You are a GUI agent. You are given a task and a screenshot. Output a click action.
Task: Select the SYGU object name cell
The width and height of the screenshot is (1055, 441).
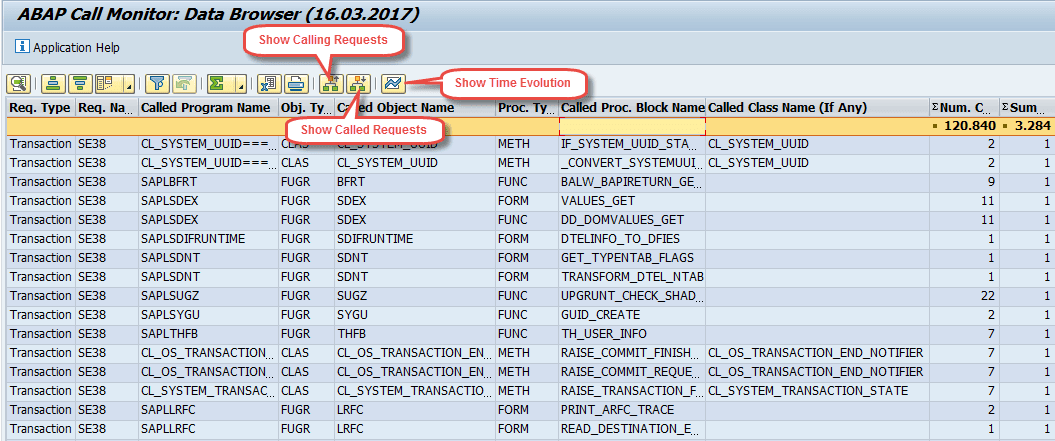pyautogui.click(x=414, y=314)
